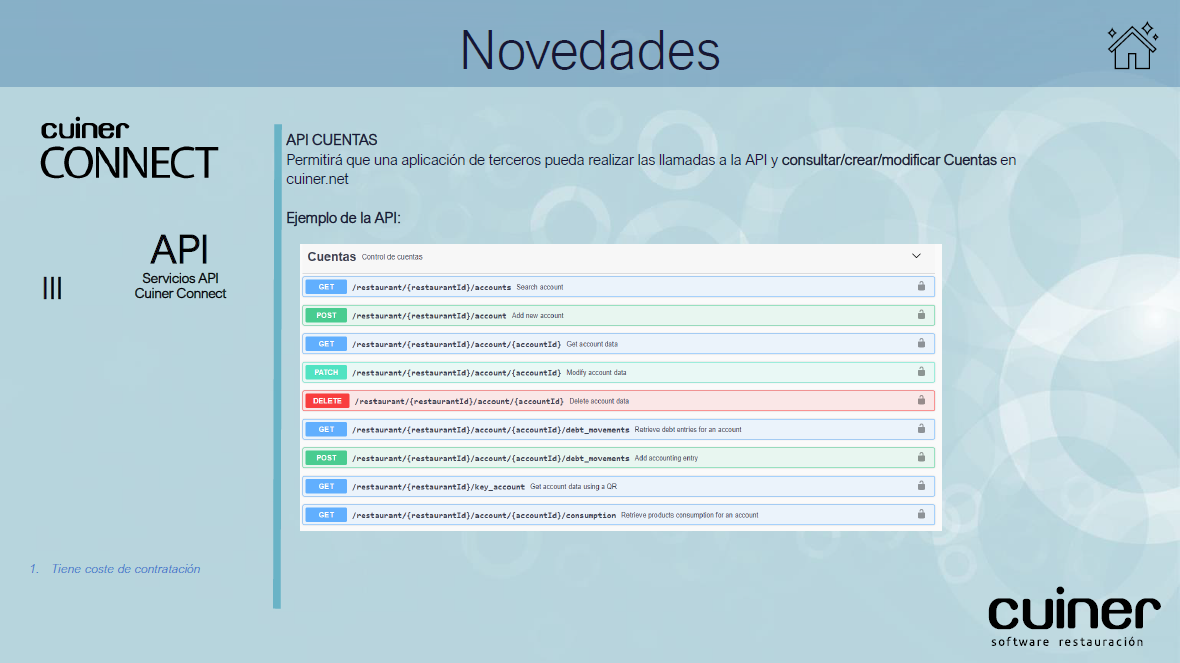This screenshot has height=663, width=1180.
Task: Click the GET badge for Retrieve debt entries
Action: 326,430
